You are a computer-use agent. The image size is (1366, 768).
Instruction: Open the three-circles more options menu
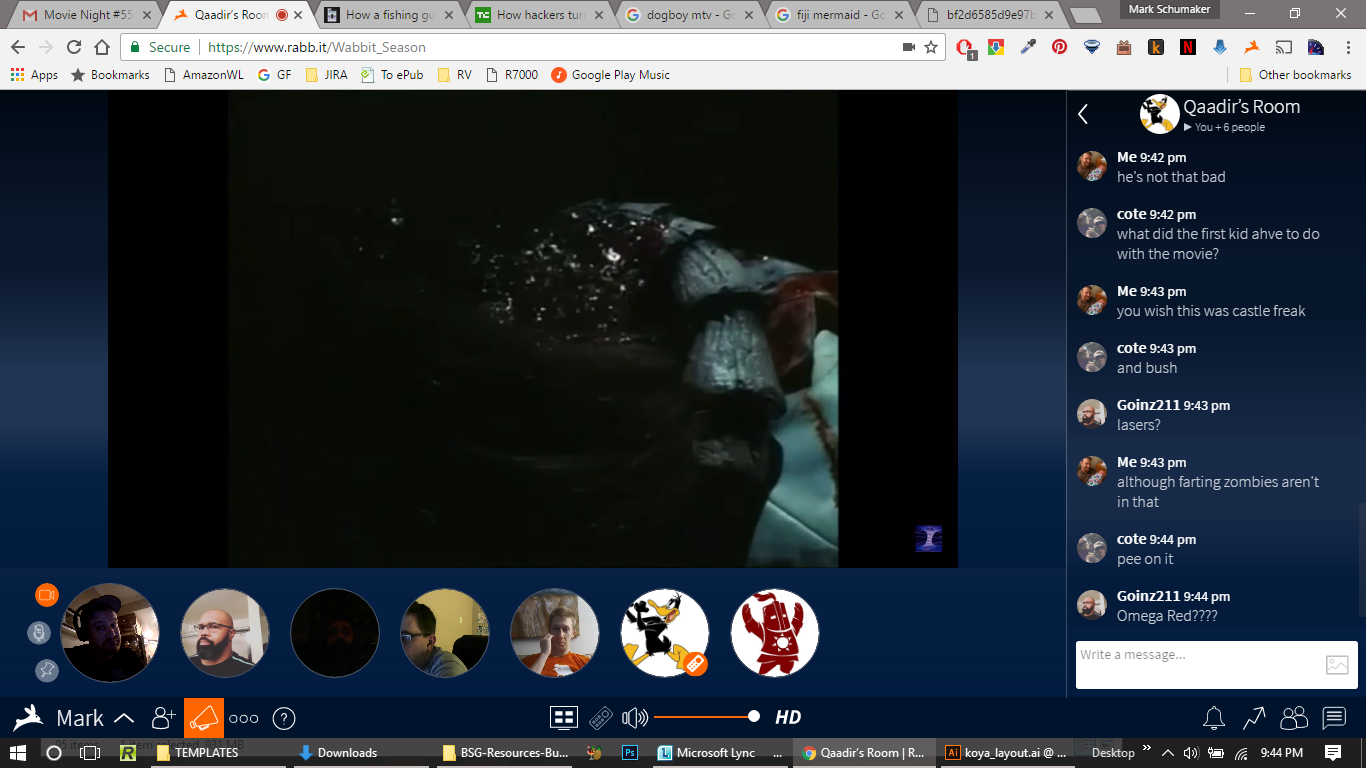[x=243, y=718]
